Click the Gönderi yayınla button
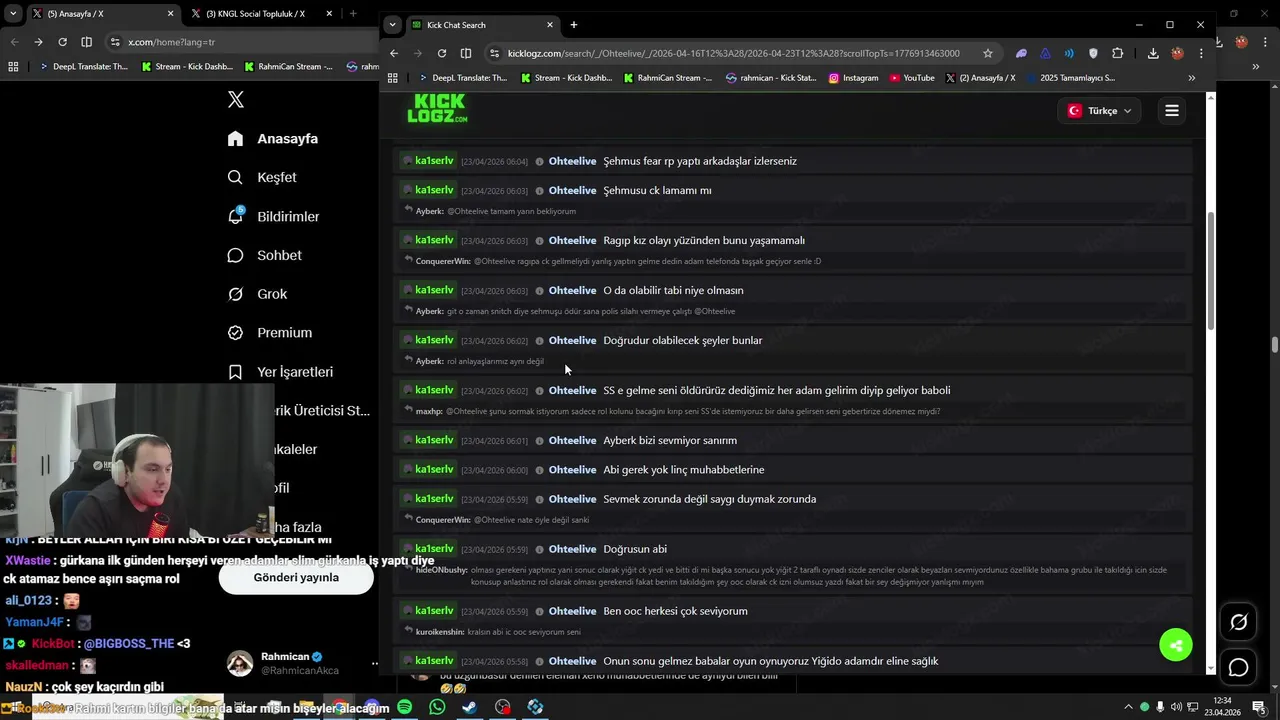The width and height of the screenshot is (1280, 720). coord(296,577)
